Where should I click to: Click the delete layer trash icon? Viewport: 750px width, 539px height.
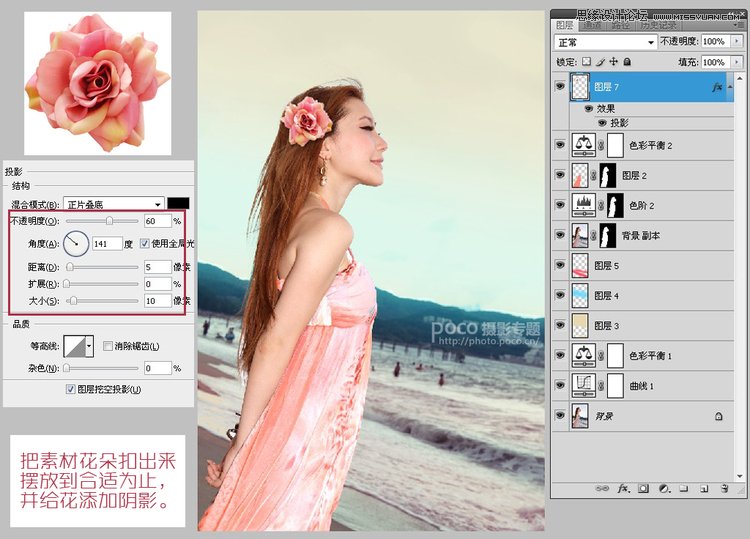tap(725, 488)
